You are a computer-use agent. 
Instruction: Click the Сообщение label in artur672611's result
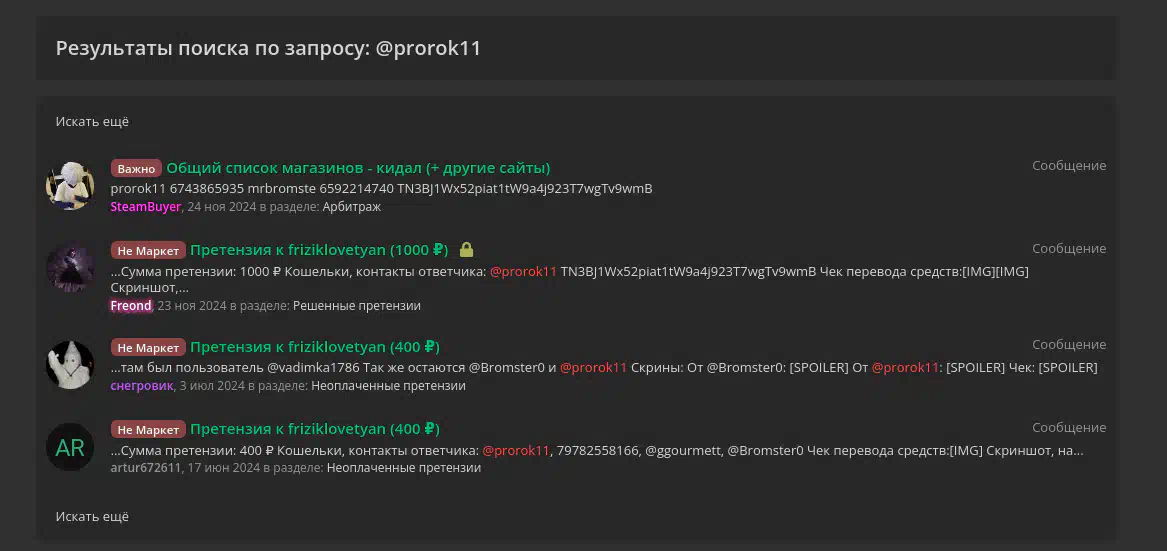tap(1069, 427)
